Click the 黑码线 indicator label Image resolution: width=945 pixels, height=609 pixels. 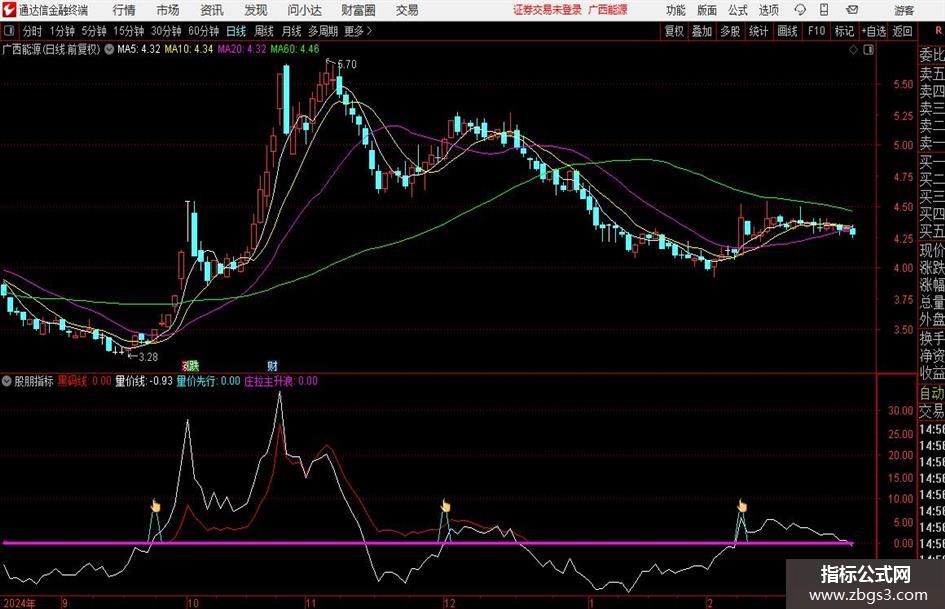click(x=84, y=381)
